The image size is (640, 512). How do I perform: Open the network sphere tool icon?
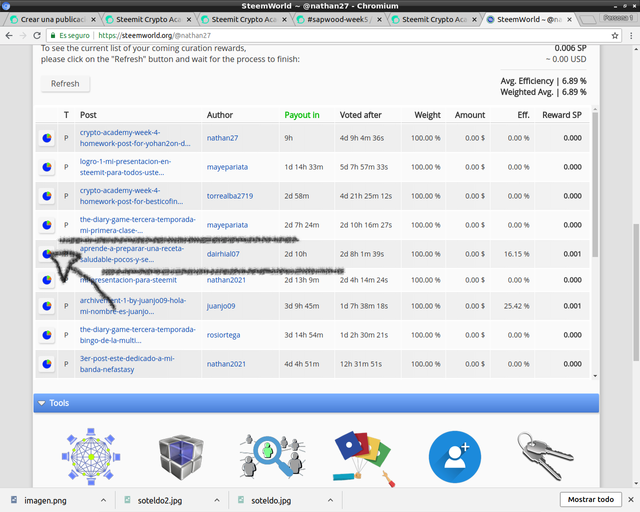click(91, 456)
